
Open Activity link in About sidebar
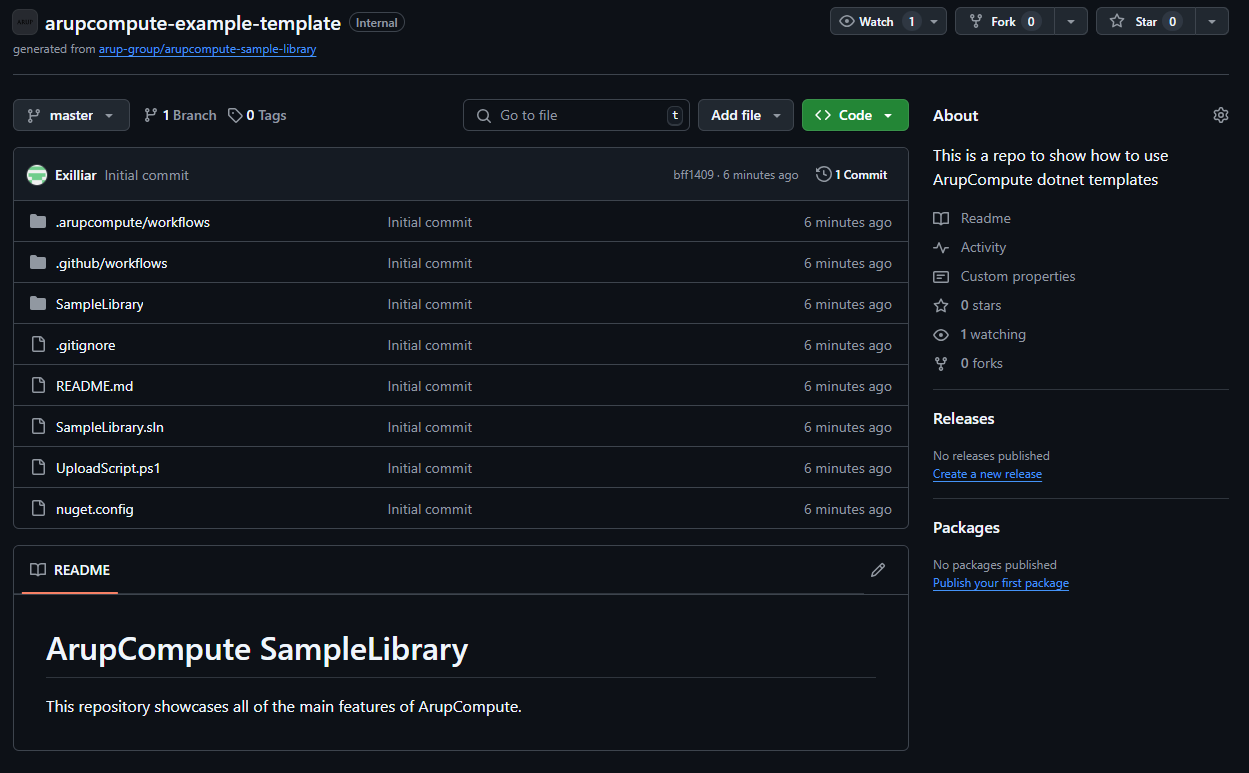[984, 247]
